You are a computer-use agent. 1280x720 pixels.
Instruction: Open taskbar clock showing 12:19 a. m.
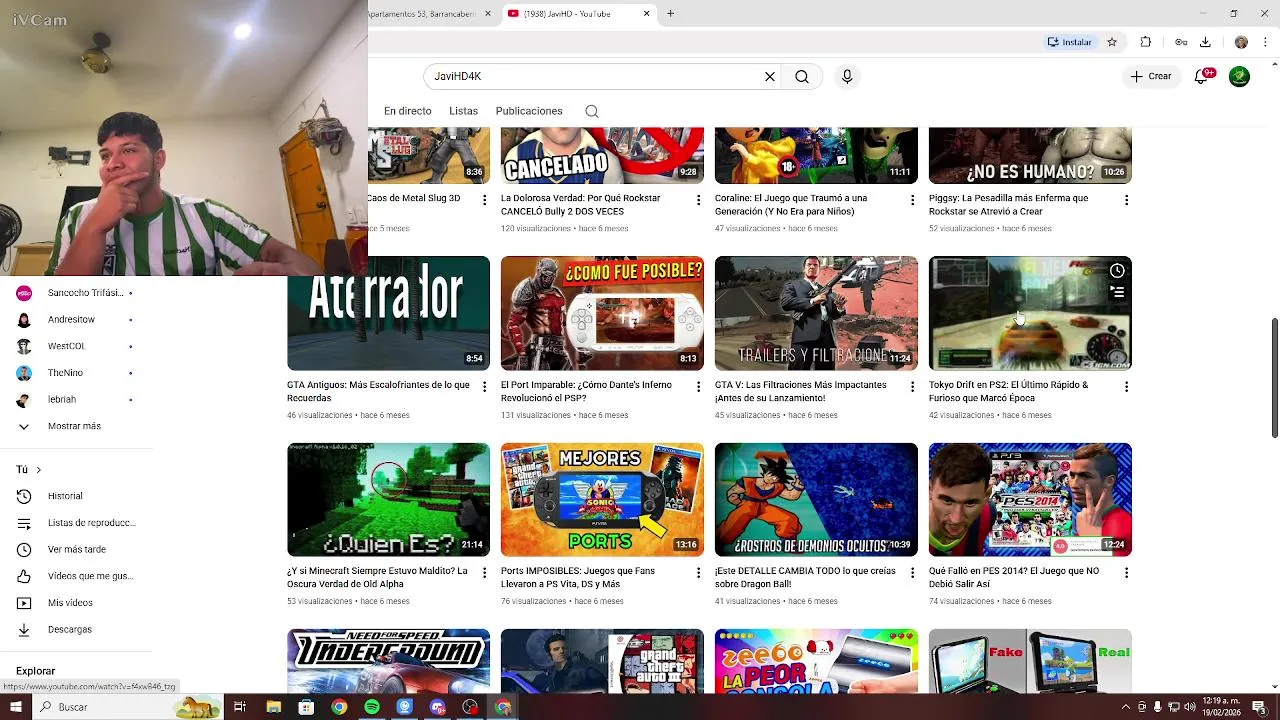tap(1222, 707)
